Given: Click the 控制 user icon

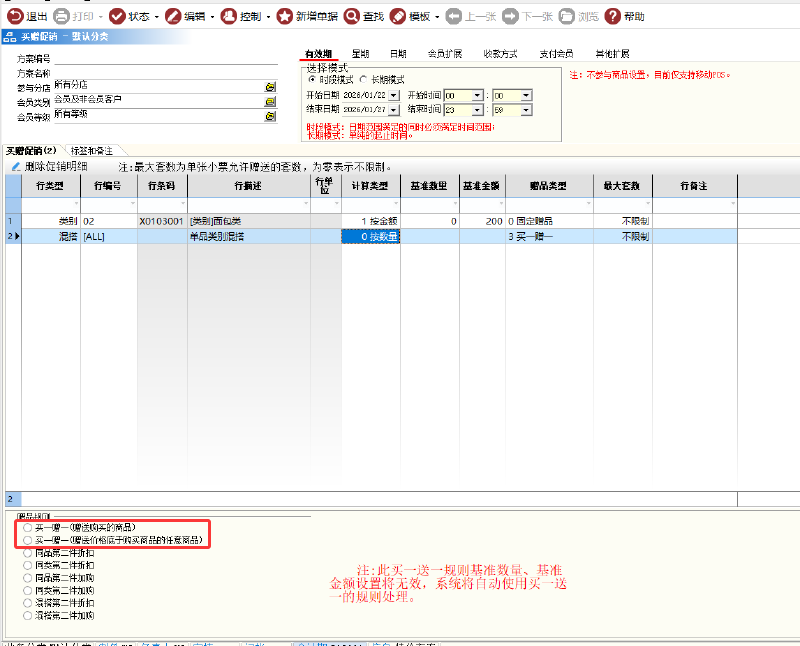Looking at the screenshot, I should (x=229, y=16).
